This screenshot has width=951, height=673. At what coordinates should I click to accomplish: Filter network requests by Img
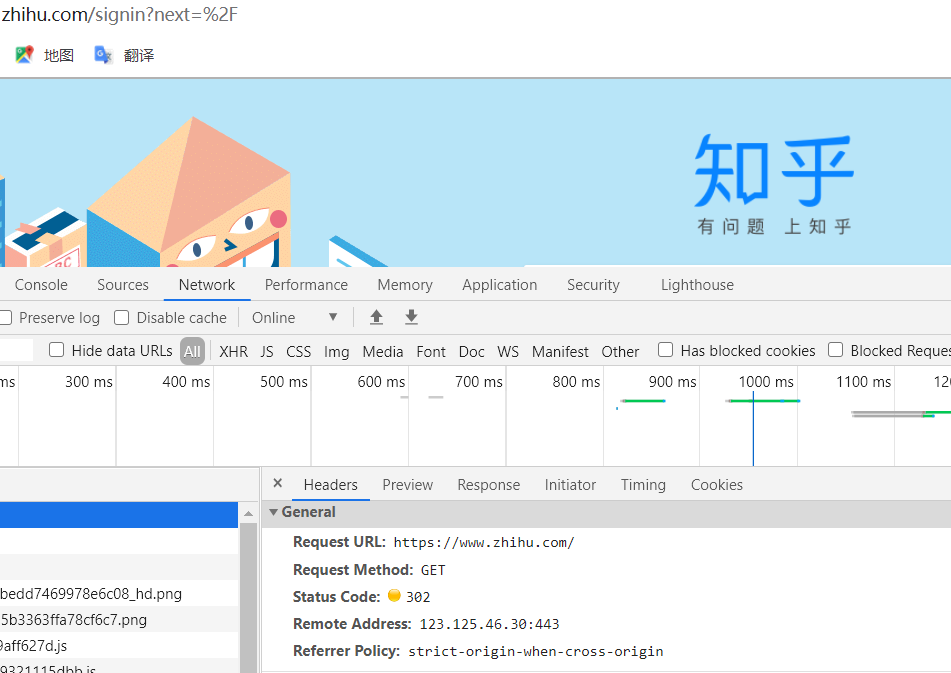[x=336, y=351]
